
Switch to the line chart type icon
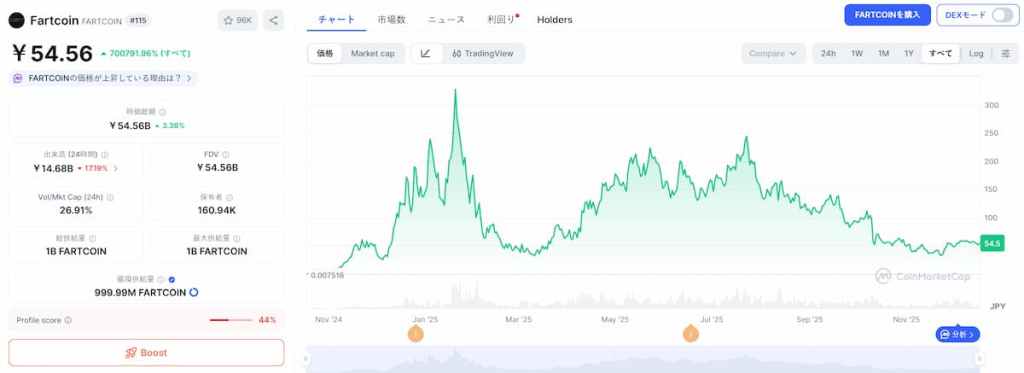[x=426, y=54]
